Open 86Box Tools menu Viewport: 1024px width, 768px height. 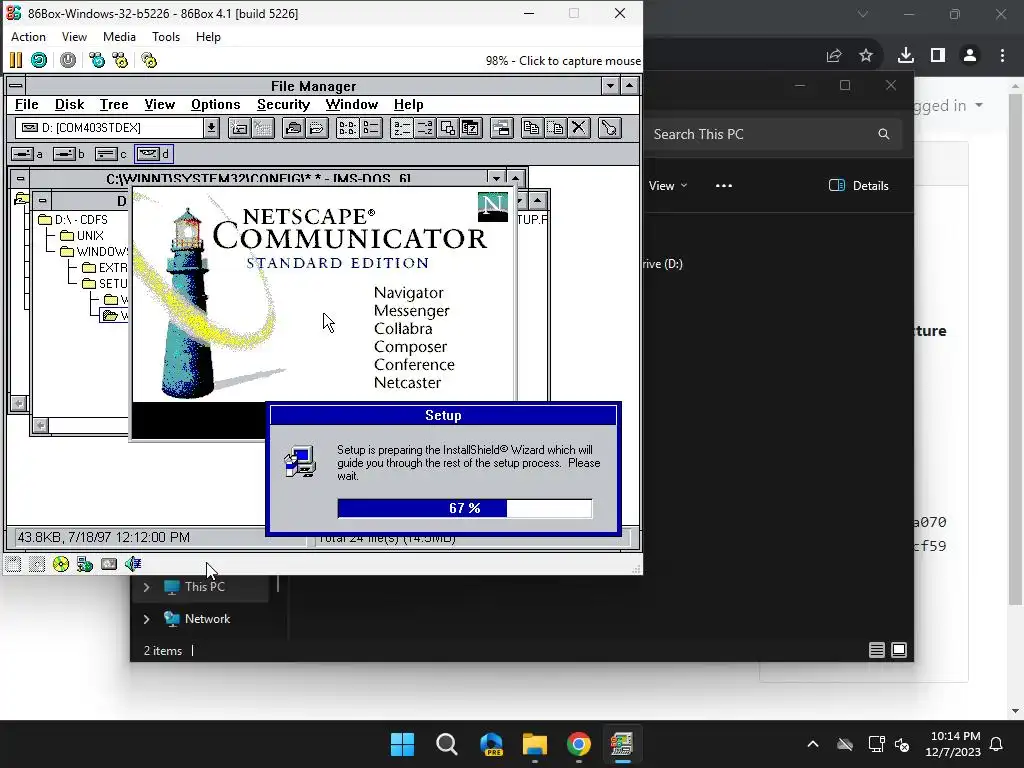[x=166, y=37]
